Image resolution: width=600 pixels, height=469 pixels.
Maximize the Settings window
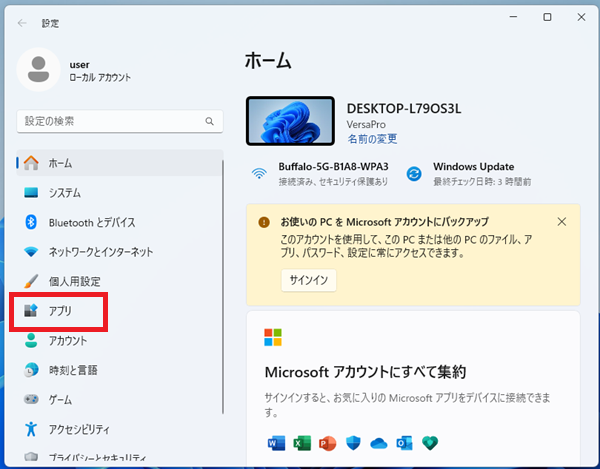(547, 17)
